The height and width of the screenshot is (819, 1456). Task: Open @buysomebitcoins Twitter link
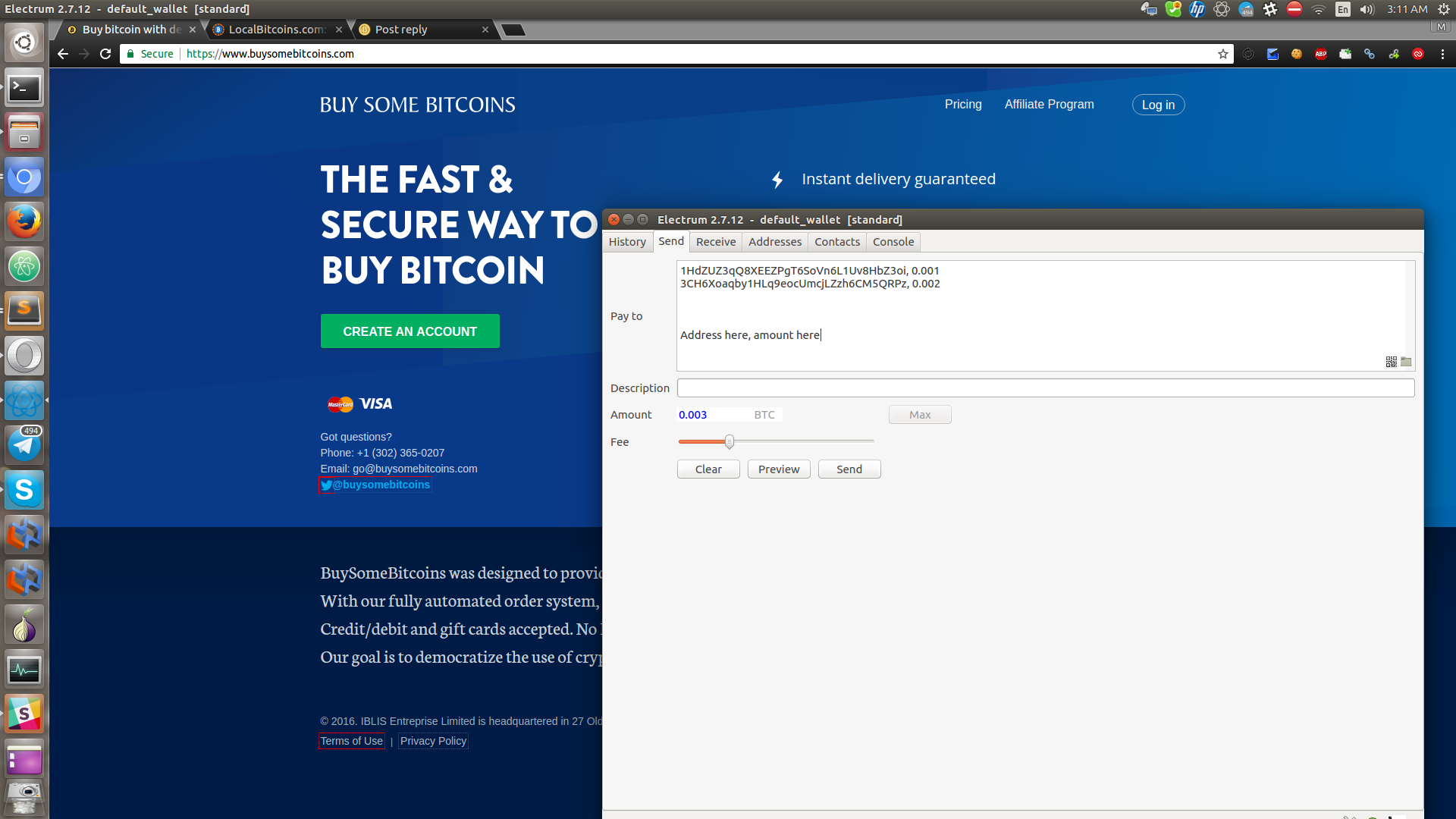pyautogui.click(x=375, y=485)
